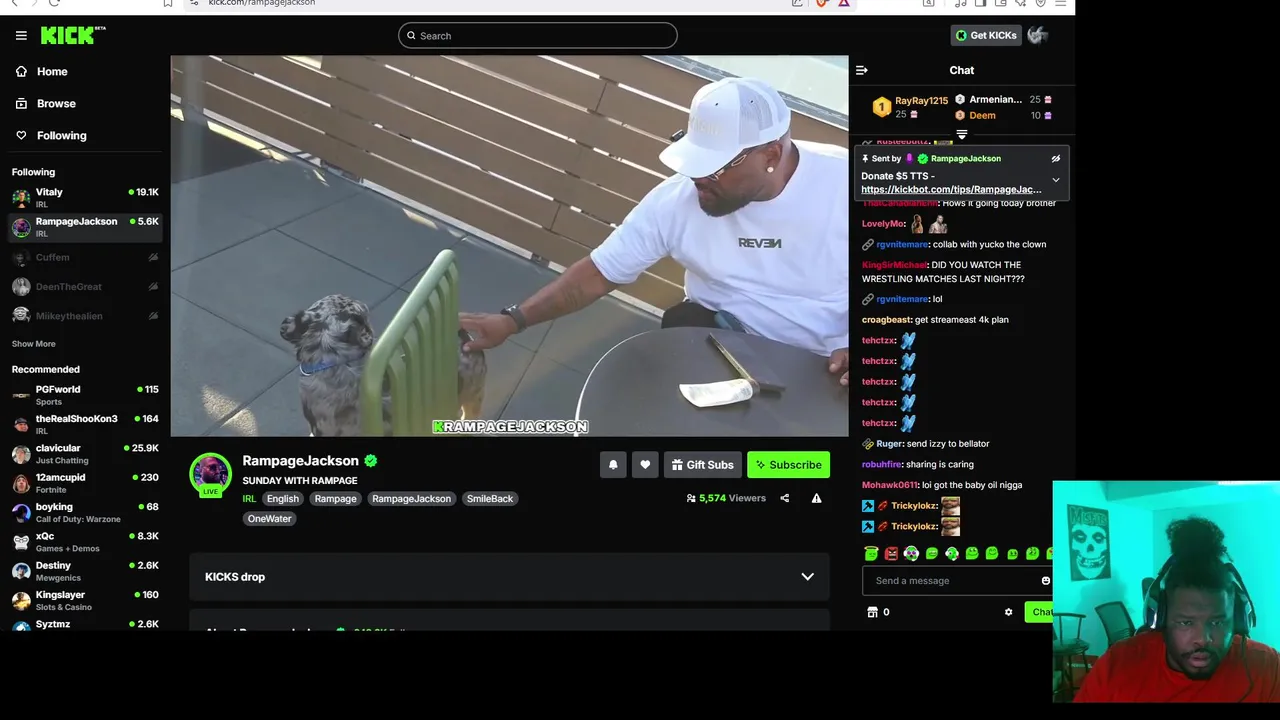Click the RampageJackson channel name heading
The height and width of the screenshot is (720, 1280).
point(300,460)
